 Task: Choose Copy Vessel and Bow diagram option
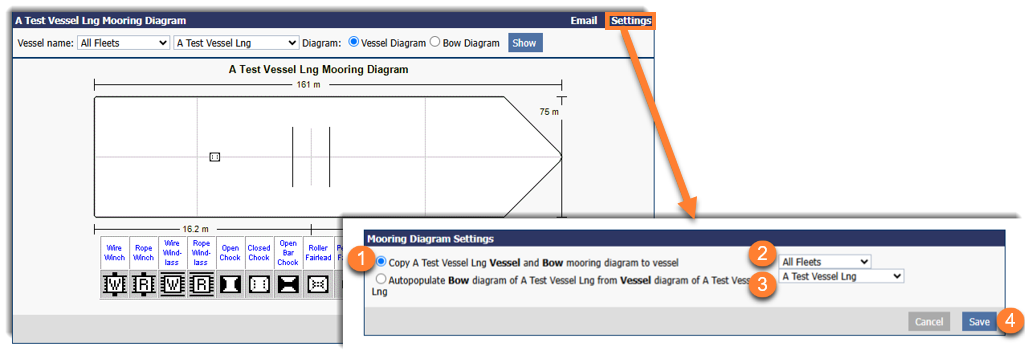click(x=382, y=262)
